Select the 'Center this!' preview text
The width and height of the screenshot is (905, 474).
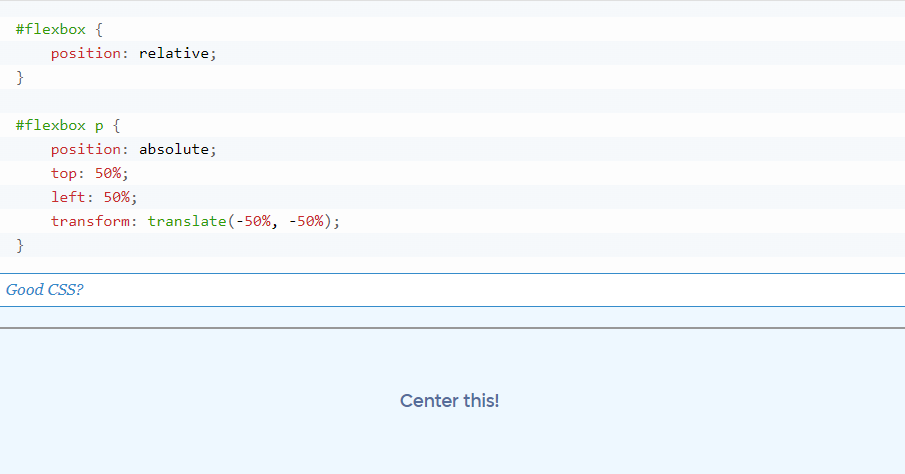[449, 401]
